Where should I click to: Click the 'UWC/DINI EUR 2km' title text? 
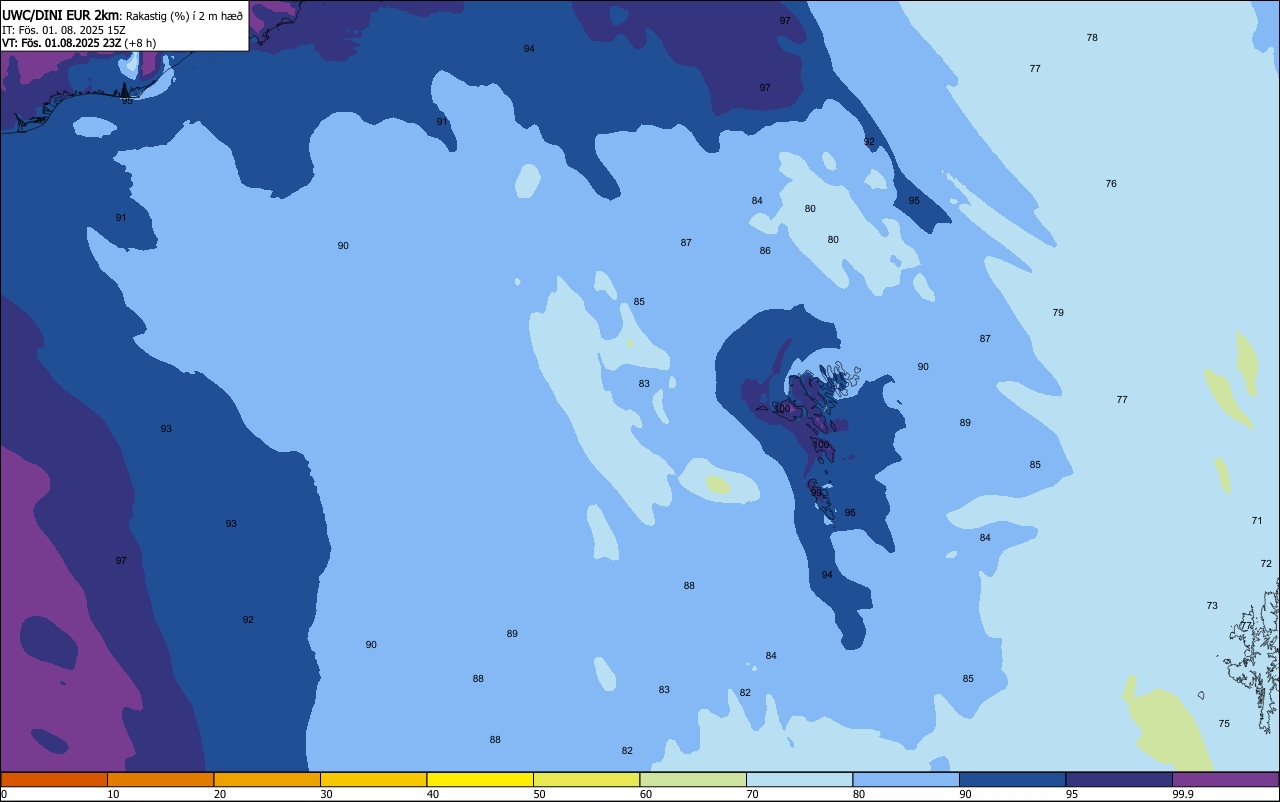61,15
